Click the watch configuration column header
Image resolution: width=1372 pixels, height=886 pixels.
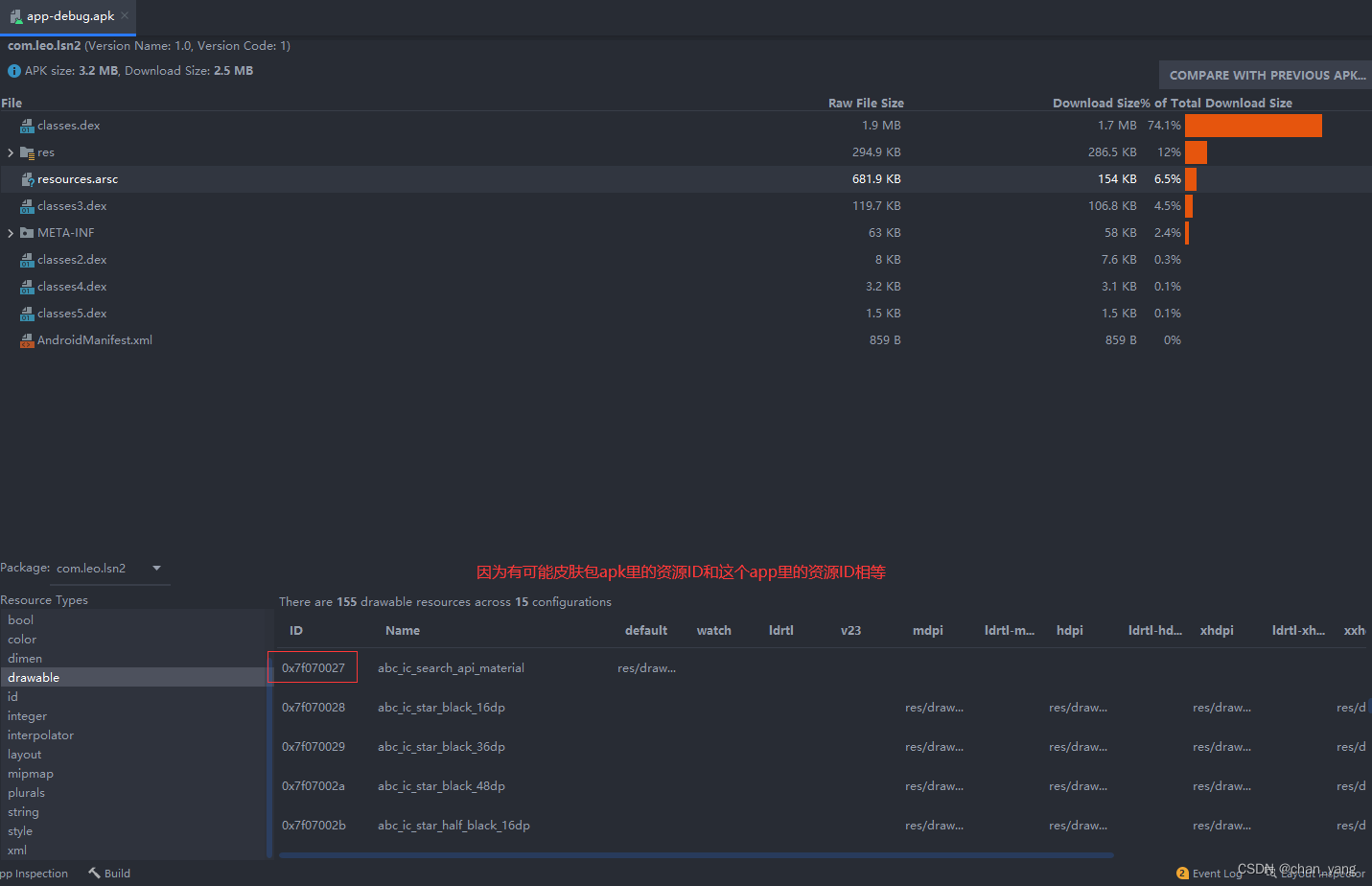(x=714, y=630)
